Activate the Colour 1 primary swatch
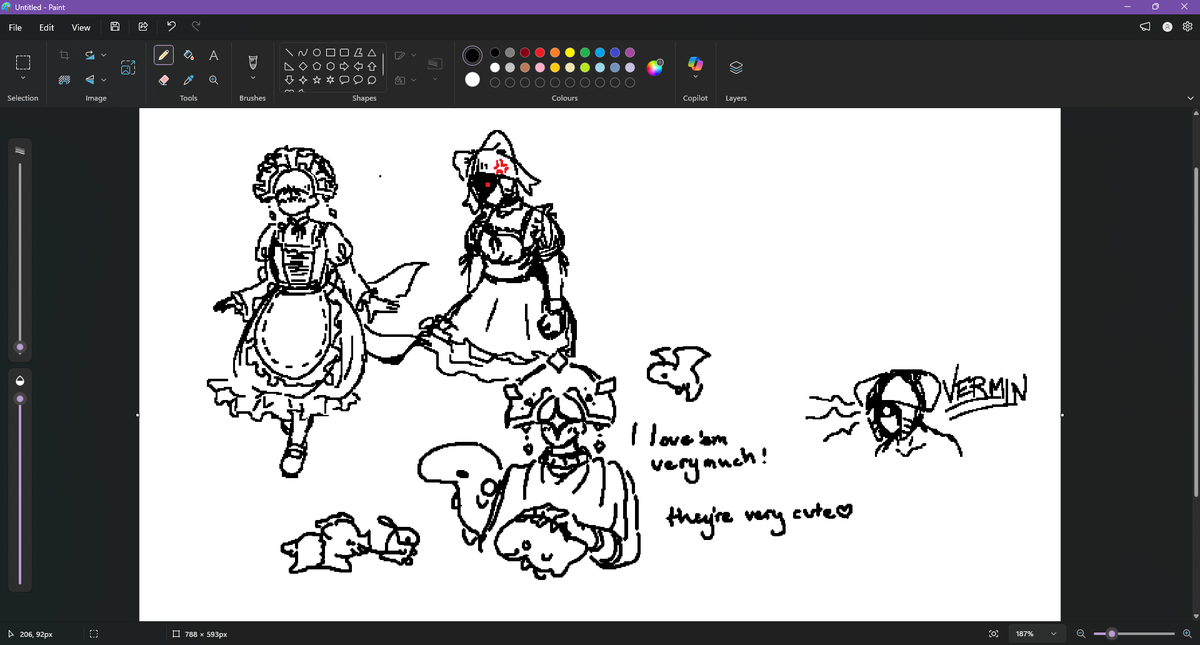The image size is (1200, 645). click(x=472, y=55)
